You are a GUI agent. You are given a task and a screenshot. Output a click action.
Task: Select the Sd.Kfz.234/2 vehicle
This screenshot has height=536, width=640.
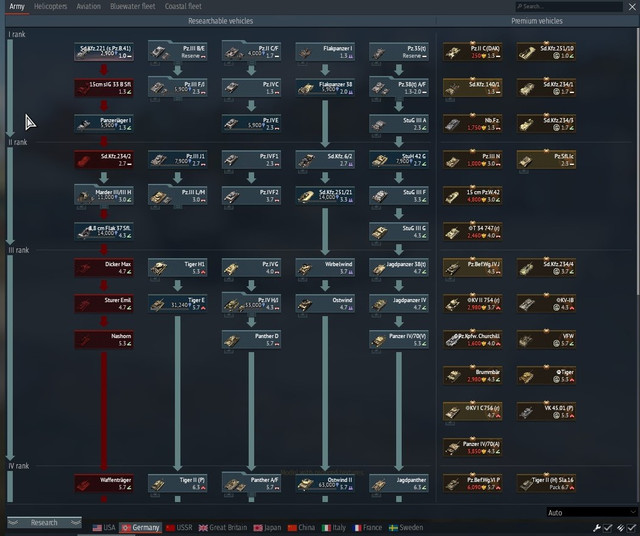(104, 160)
